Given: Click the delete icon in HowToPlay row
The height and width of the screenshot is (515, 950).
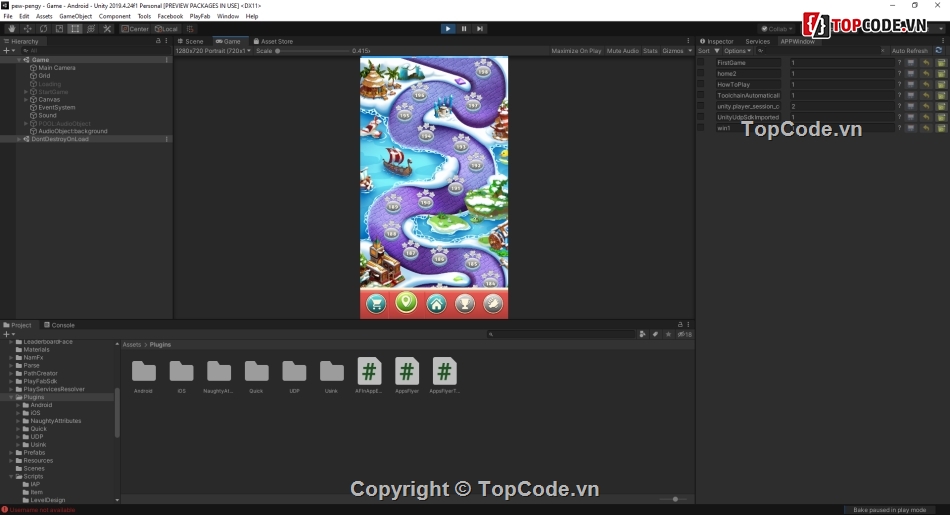Looking at the screenshot, I should click(x=941, y=84).
